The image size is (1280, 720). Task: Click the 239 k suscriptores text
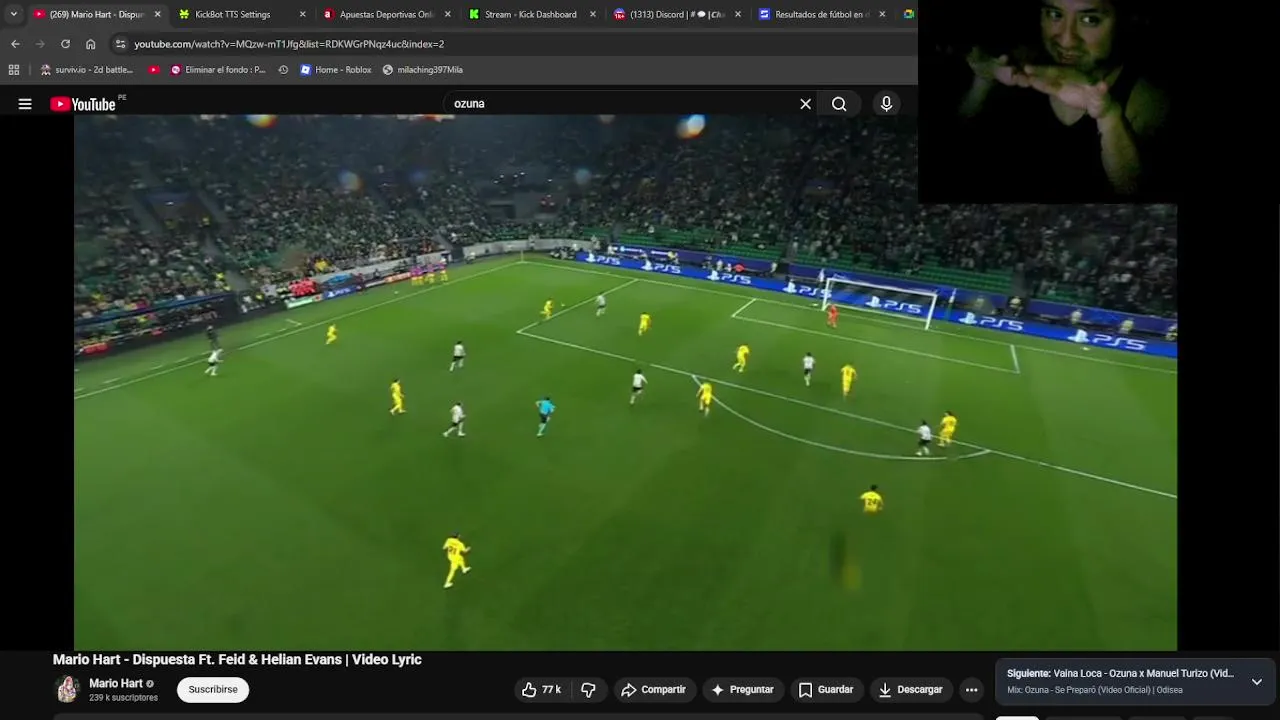click(x=123, y=698)
